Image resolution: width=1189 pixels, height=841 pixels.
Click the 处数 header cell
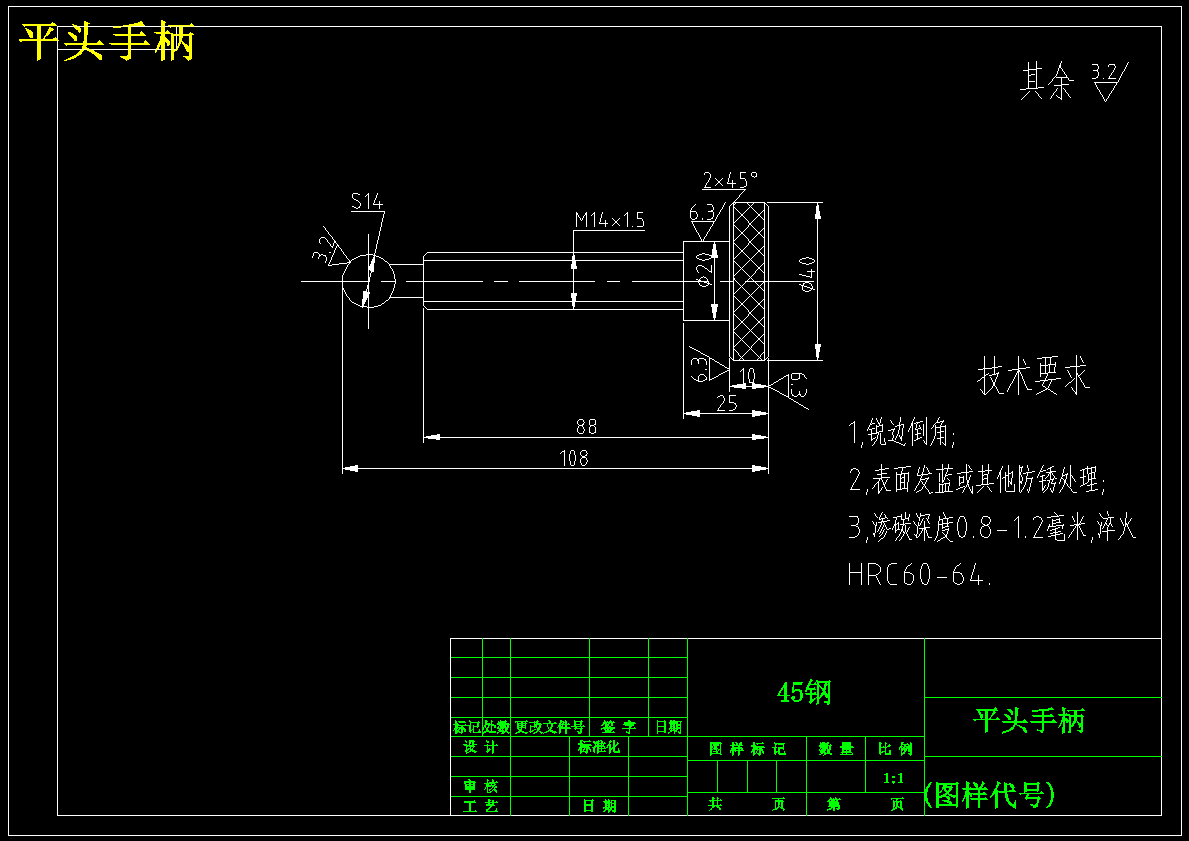tap(497, 726)
